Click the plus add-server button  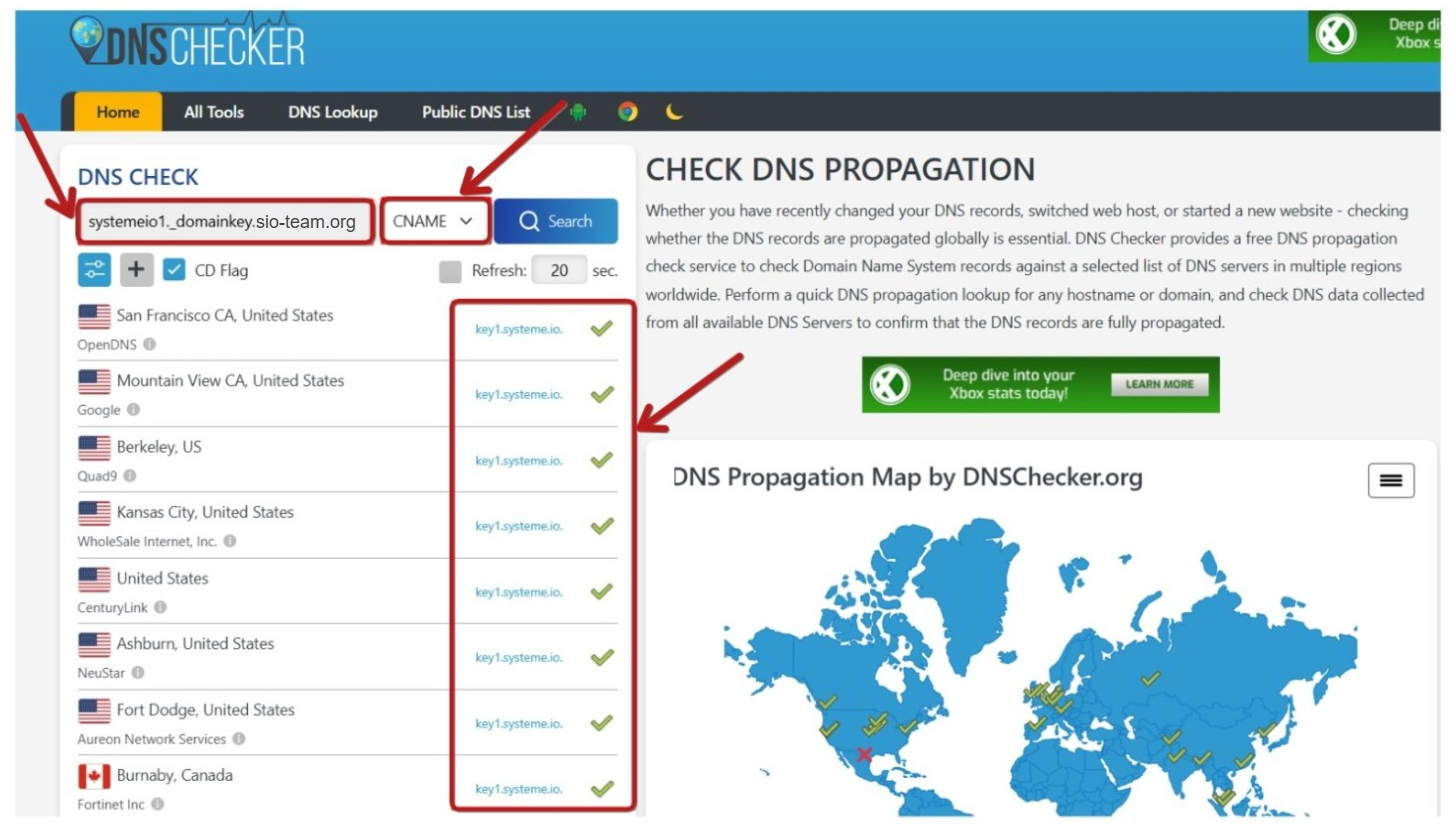(137, 270)
